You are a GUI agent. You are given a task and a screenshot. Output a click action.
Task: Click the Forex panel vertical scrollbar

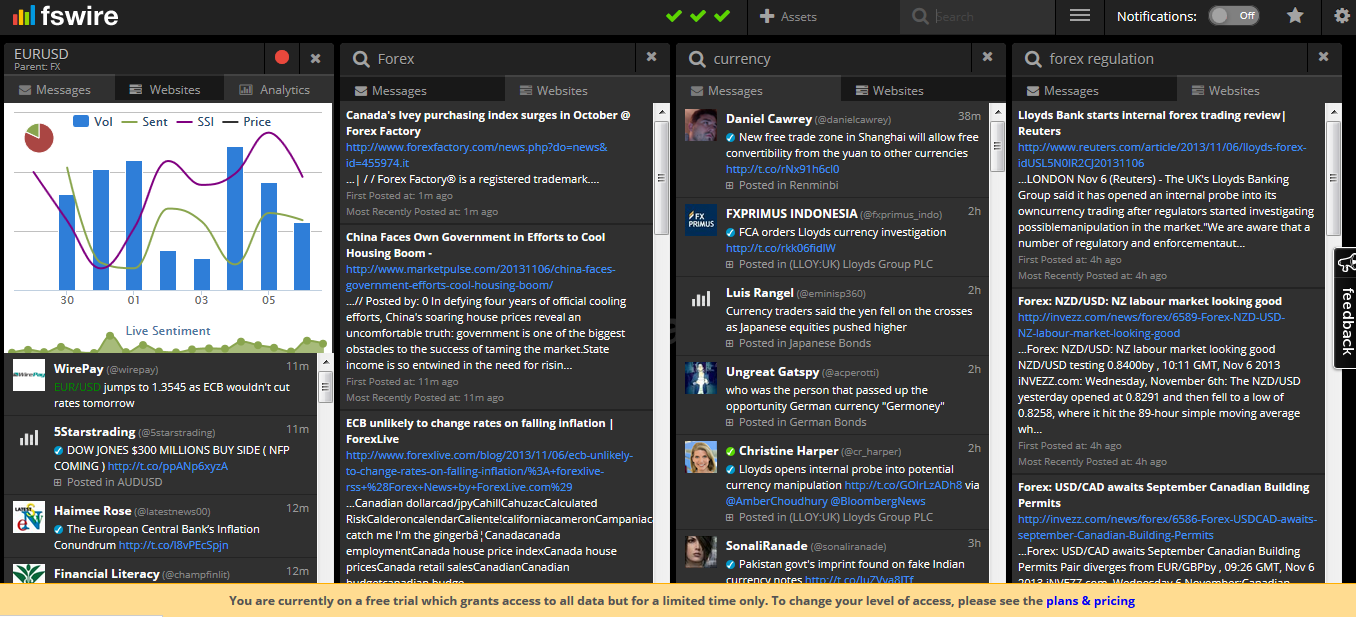661,180
